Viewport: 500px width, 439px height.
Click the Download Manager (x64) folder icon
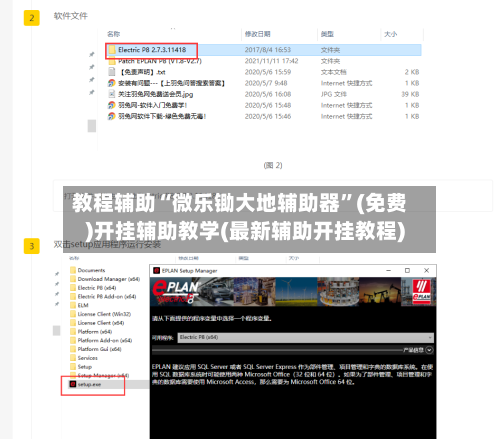click(73, 279)
